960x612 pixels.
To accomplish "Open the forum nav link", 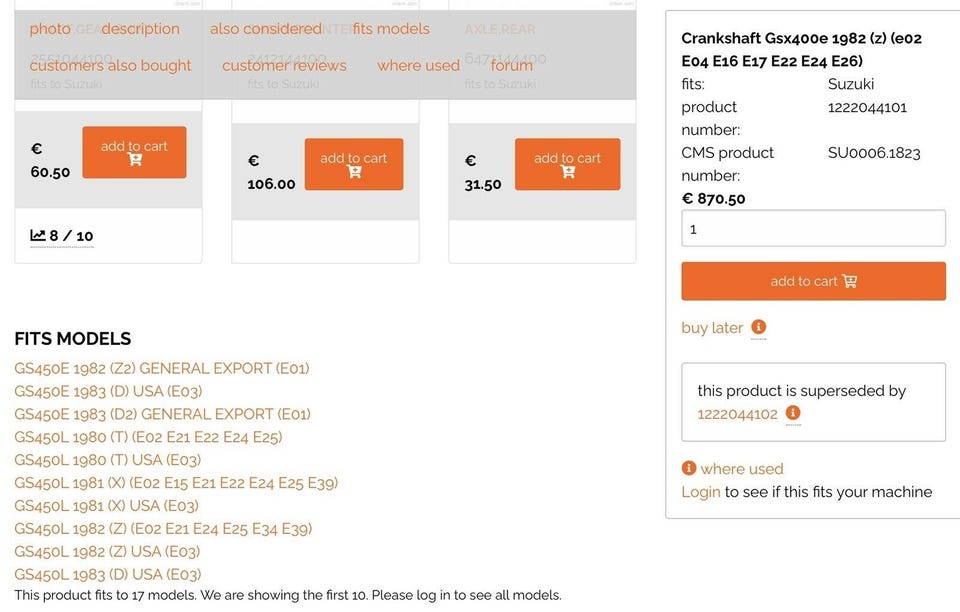I will pyautogui.click(x=512, y=65).
